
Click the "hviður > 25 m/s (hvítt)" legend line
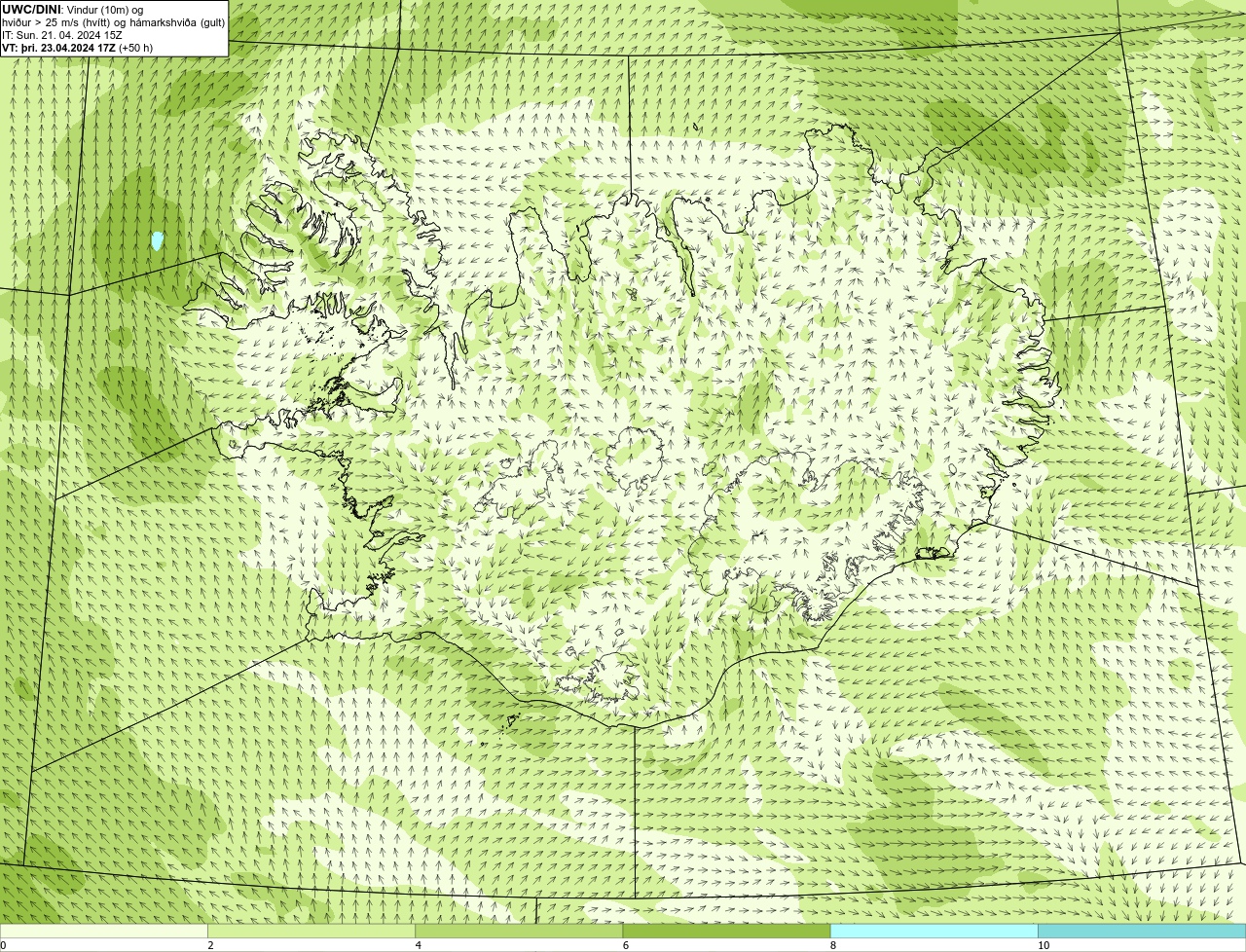(114, 22)
